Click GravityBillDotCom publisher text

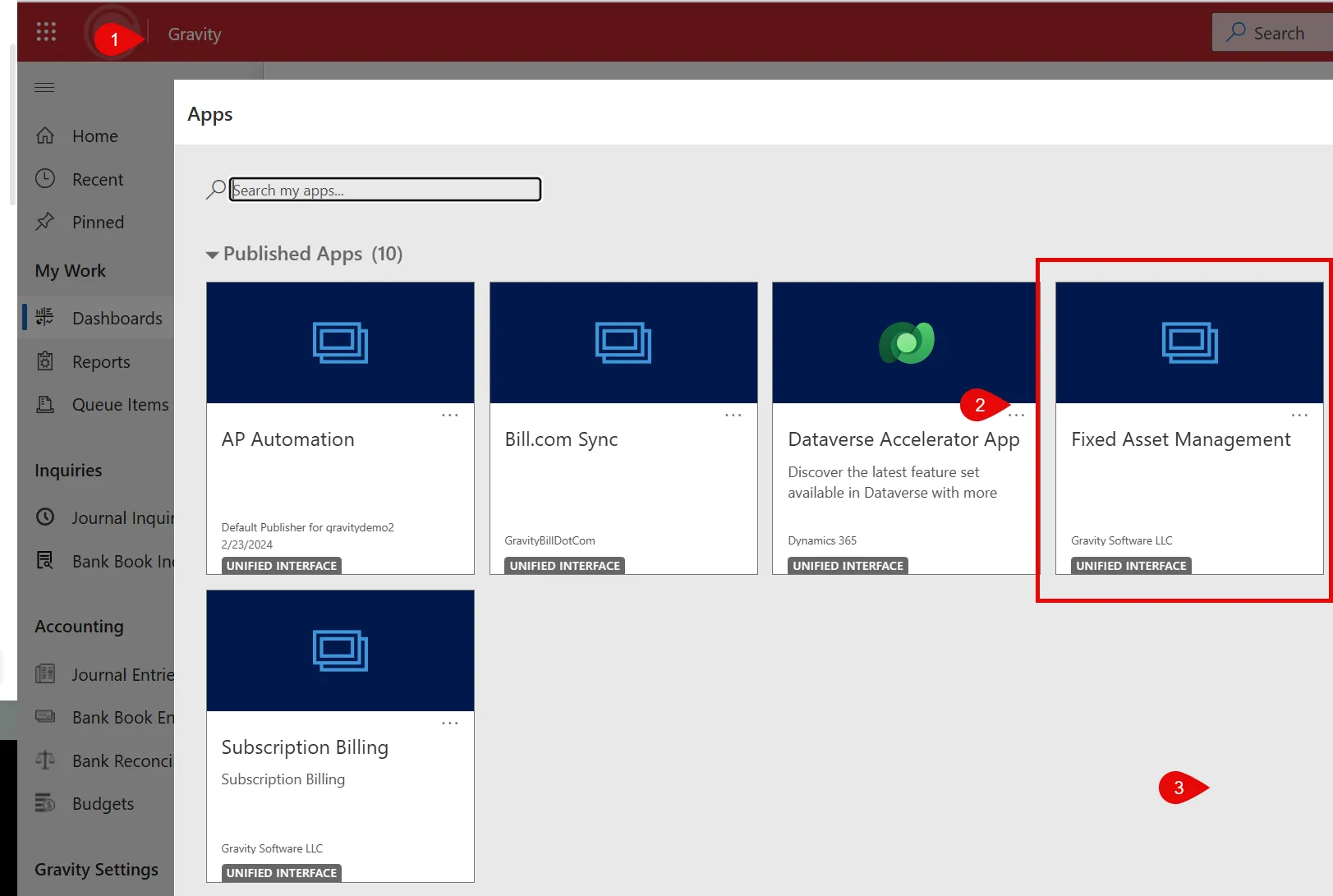(550, 540)
